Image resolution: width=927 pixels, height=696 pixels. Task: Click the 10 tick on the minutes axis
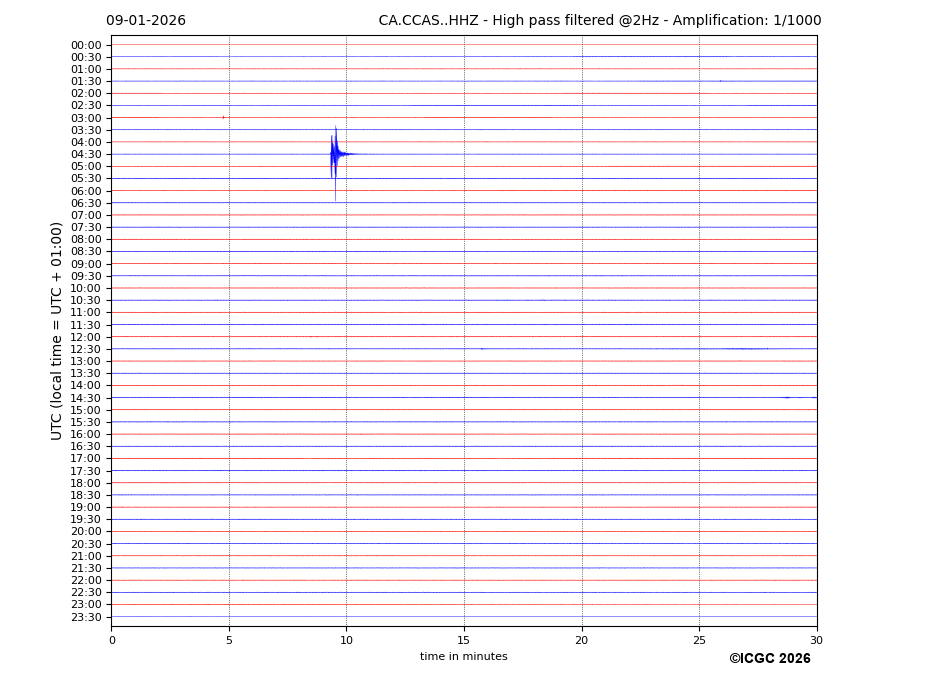[x=346, y=639]
